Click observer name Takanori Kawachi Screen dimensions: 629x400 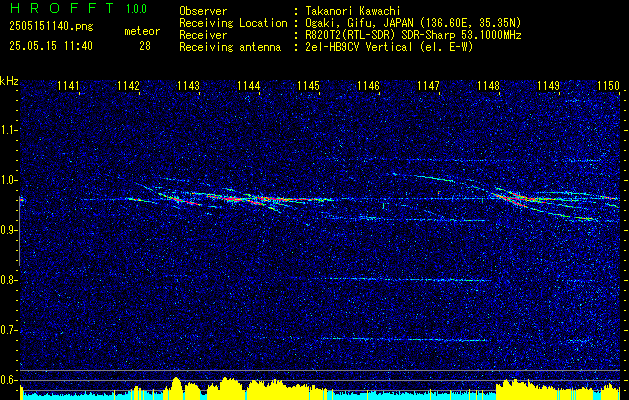352,11
